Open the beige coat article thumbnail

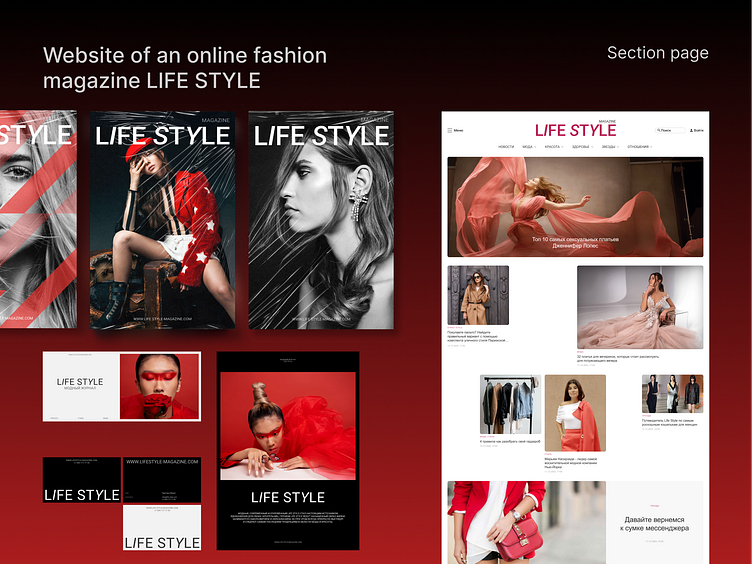478,295
